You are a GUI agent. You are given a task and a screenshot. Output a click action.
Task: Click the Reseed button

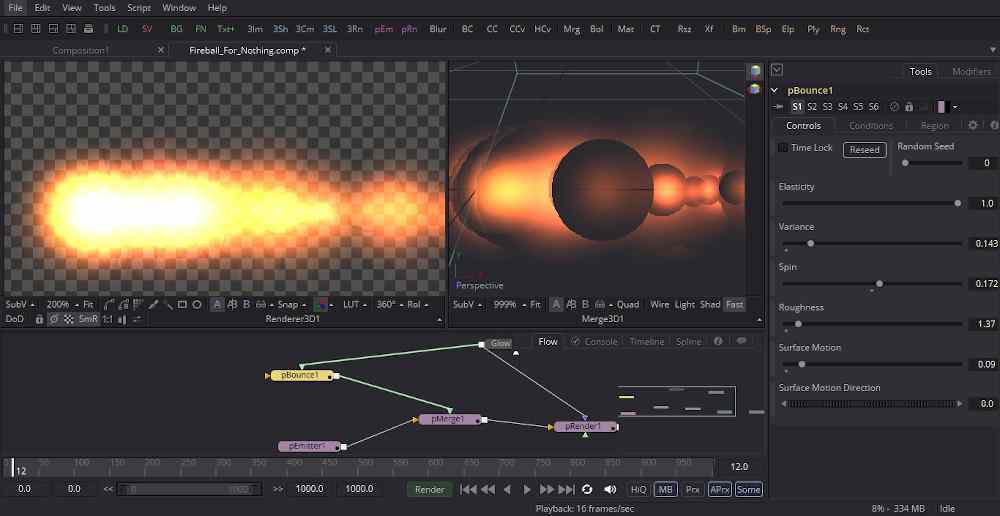(864, 150)
